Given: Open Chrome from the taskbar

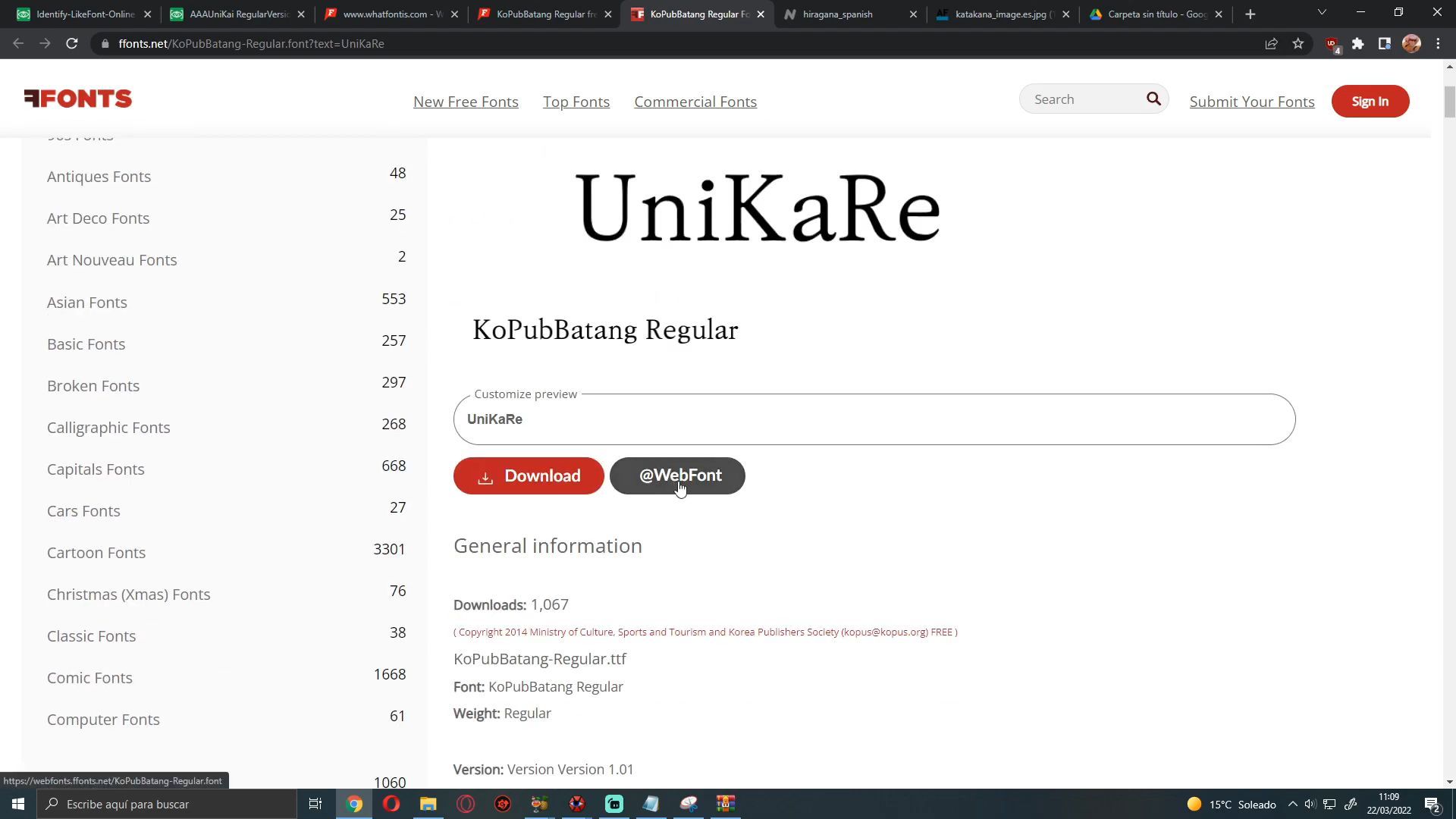Looking at the screenshot, I should click(354, 804).
